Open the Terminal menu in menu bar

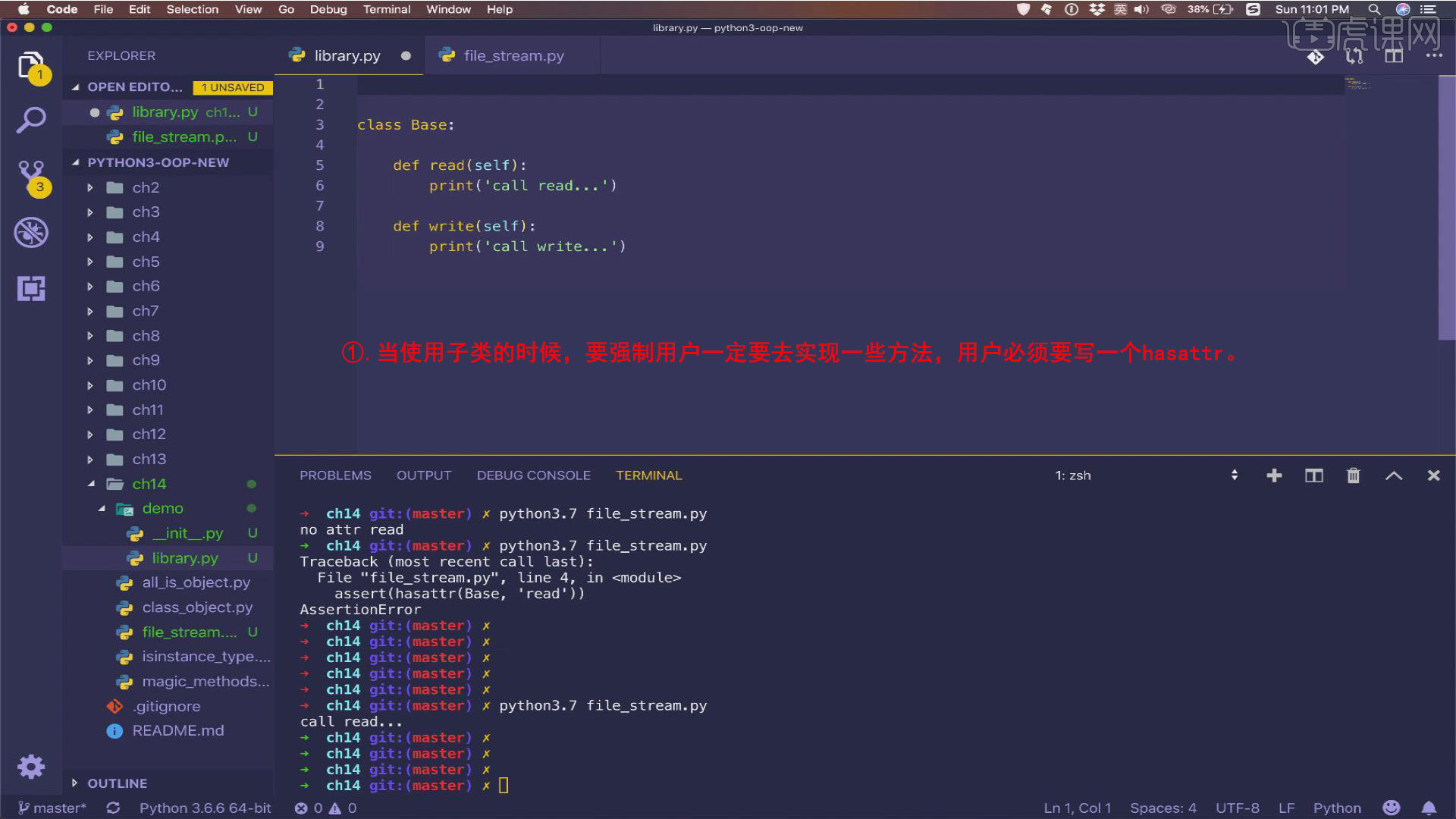(x=386, y=9)
